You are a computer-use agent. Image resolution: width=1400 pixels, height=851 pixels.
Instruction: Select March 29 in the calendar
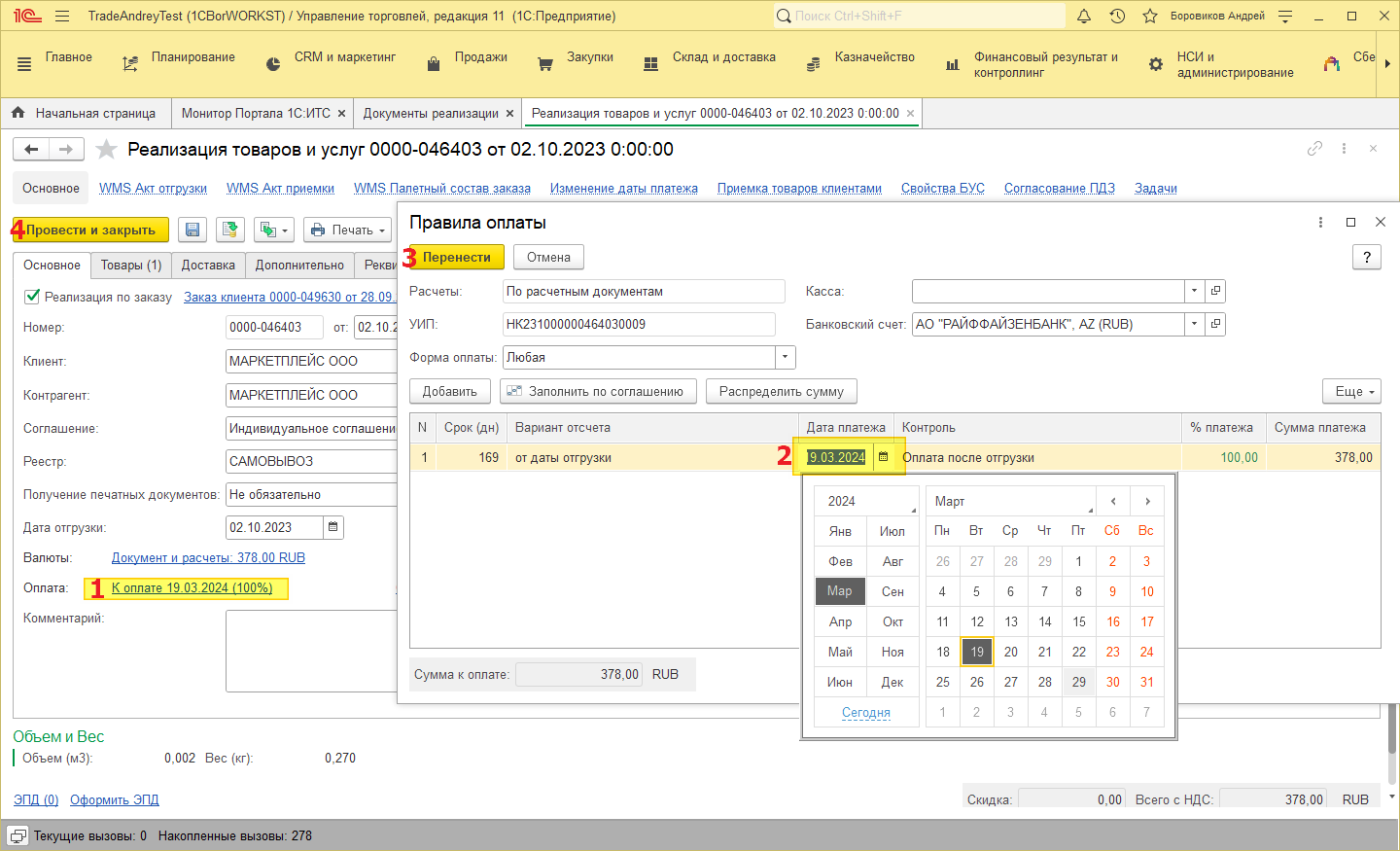point(1078,682)
